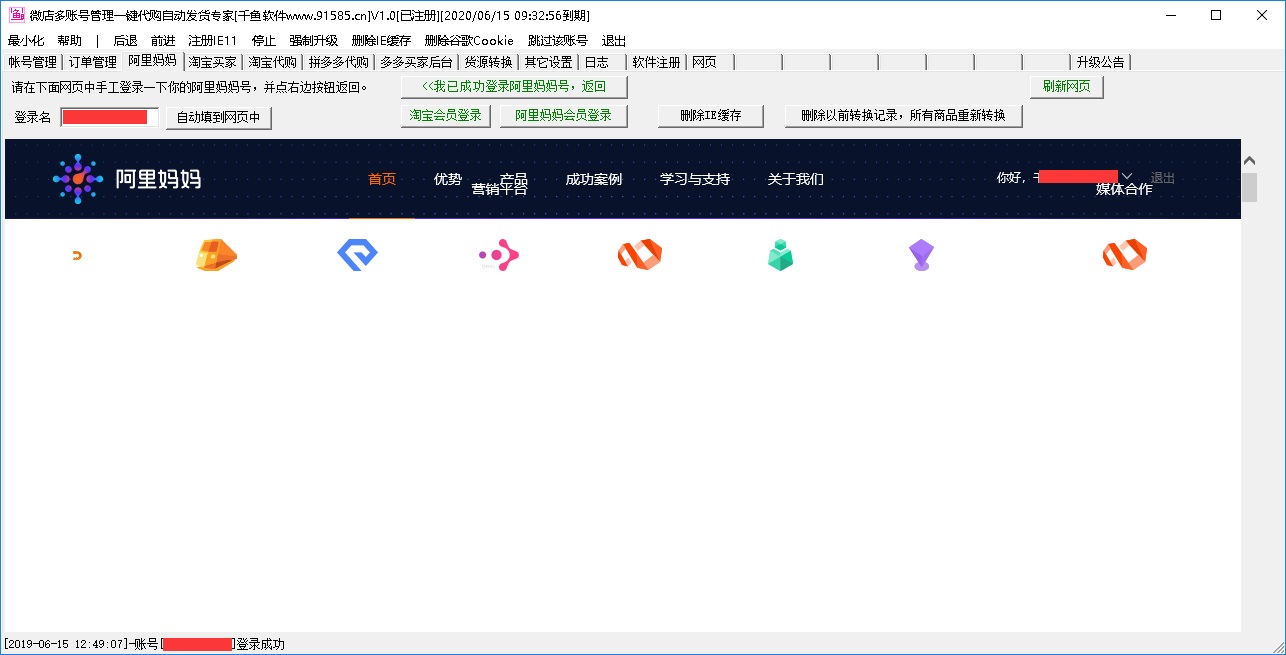Open the 成功案例 navigation link
The image size is (1286, 655).
pyautogui.click(x=594, y=179)
